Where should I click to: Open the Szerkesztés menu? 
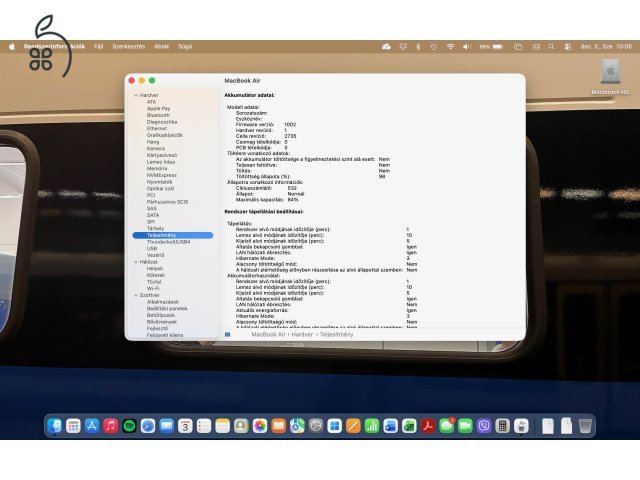click(x=129, y=47)
